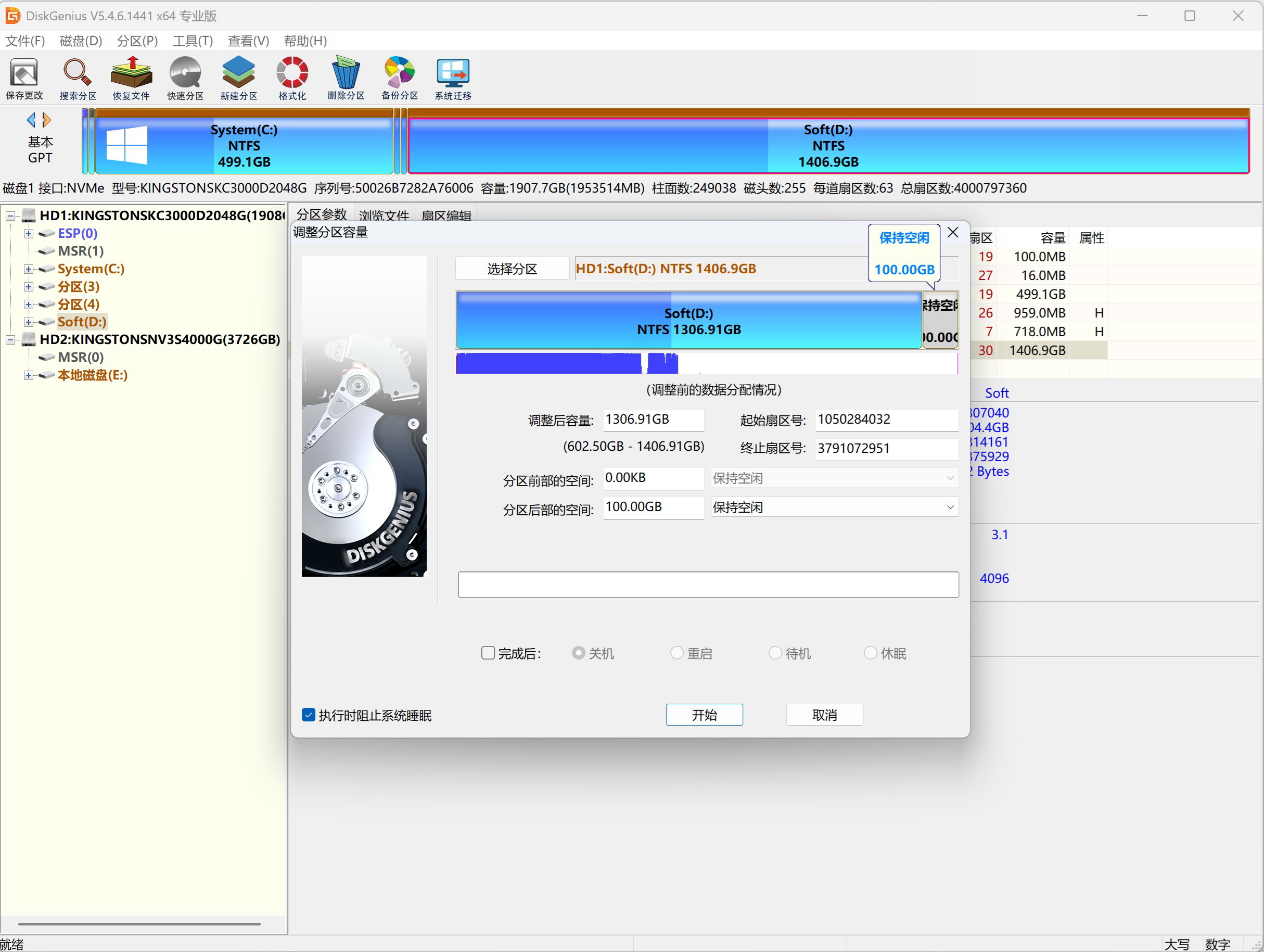Open the 工具(T) menu
This screenshot has width=1264, height=952.
click(x=193, y=41)
